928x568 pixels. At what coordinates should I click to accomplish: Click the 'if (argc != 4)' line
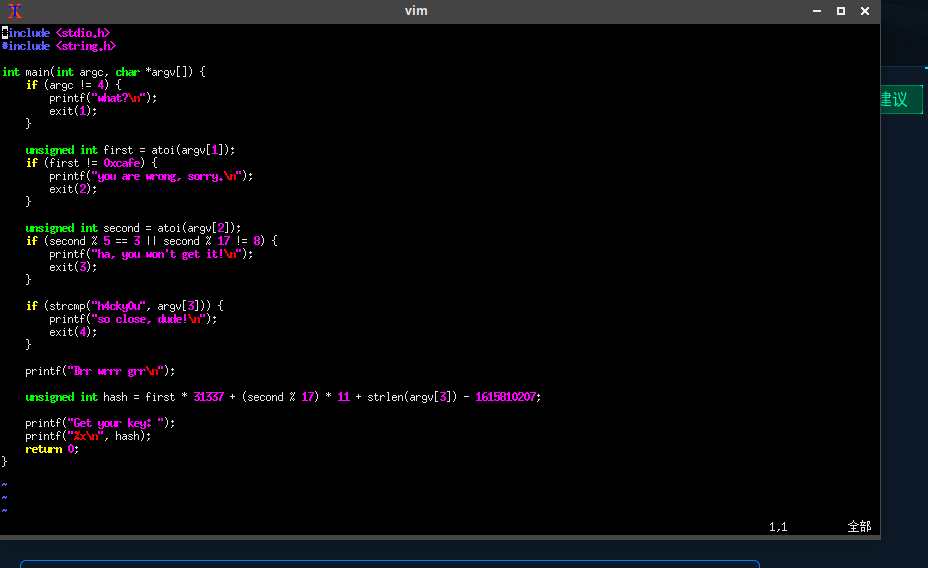coord(73,85)
